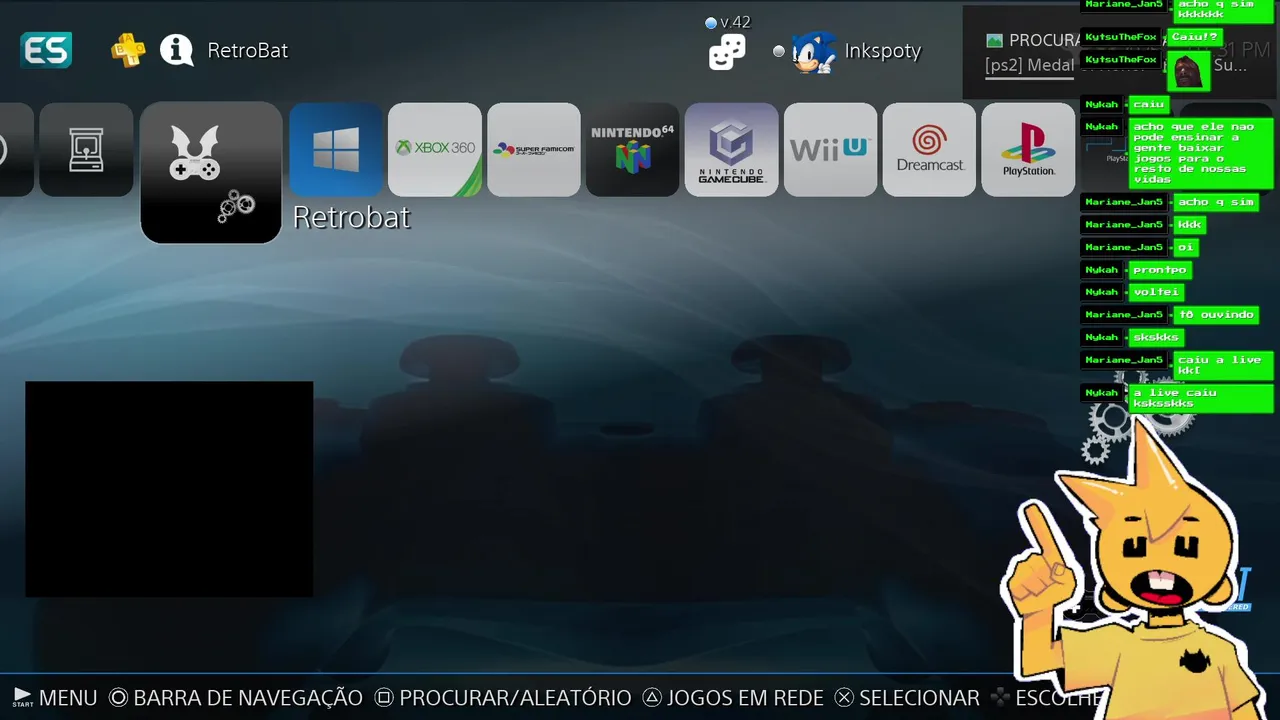Click chat message 'skskks'
The image size is (1280, 720).
(1156, 337)
